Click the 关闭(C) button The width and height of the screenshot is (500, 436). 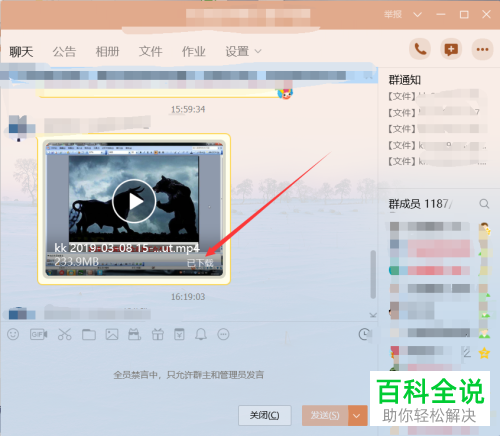(265, 415)
